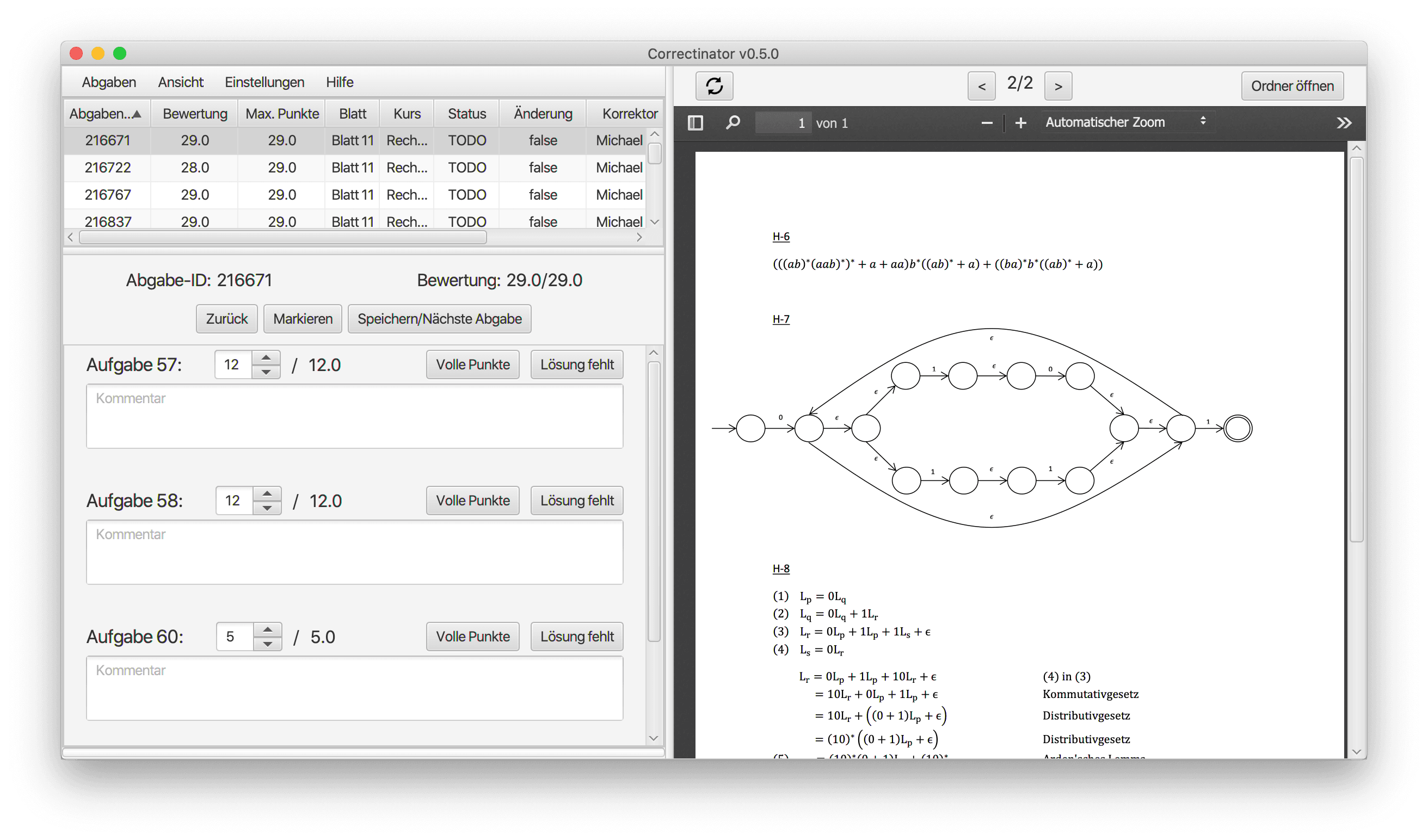This screenshot has width=1428, height=840.
Task: Click the Aufgabe 57 points input
Action: point(233,365)
